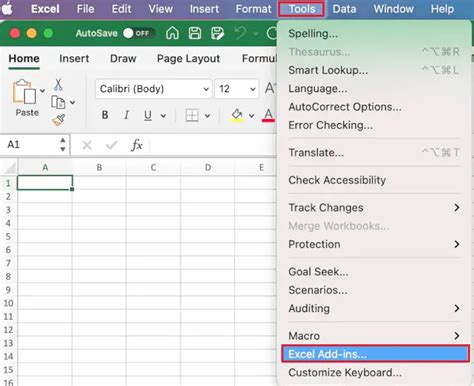Click the Select All corner triangle
The height and width of the screenshot is (386, 474).
10,167
